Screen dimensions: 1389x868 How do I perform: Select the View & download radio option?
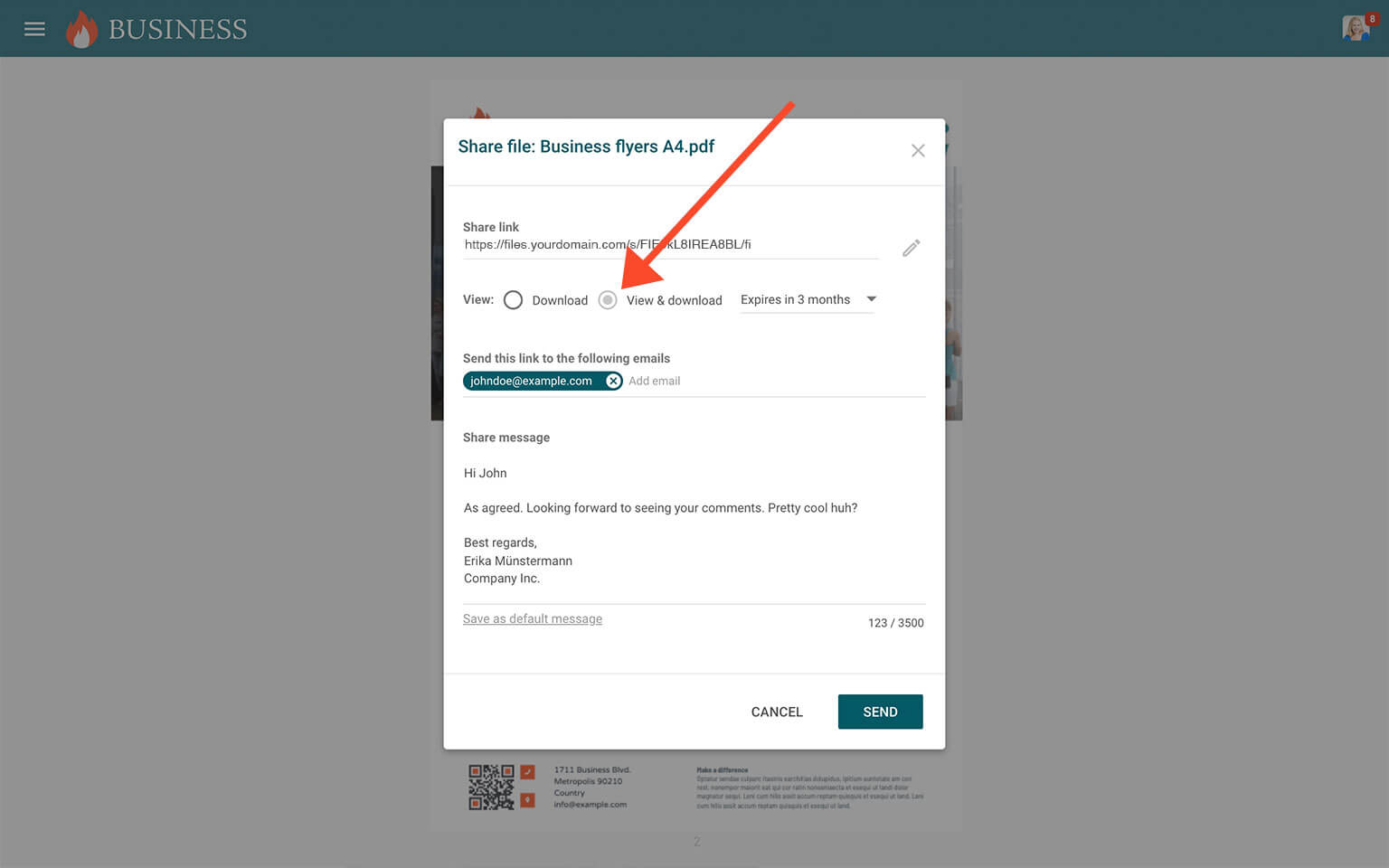pos(608,300)
